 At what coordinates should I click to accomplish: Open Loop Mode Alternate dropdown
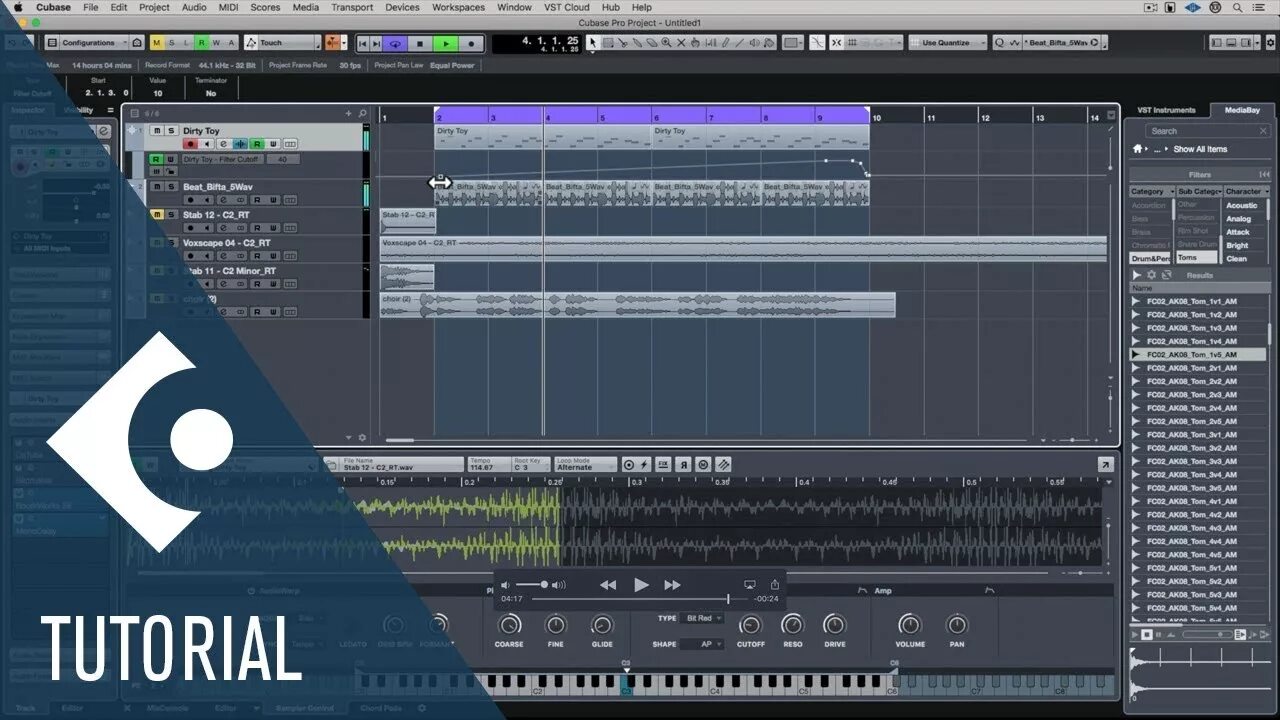587,465
